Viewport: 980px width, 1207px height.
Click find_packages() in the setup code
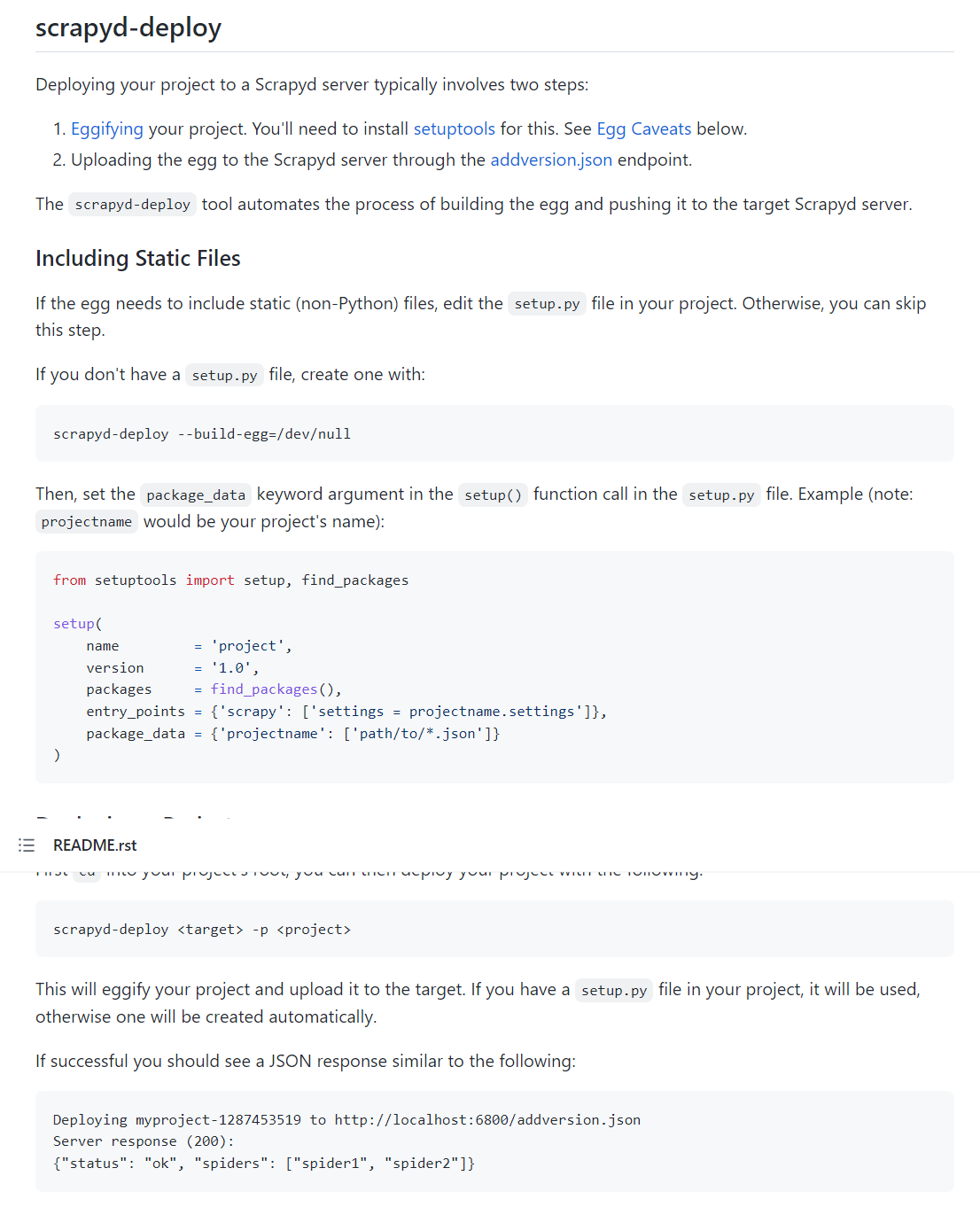click(x=275, y=689)
